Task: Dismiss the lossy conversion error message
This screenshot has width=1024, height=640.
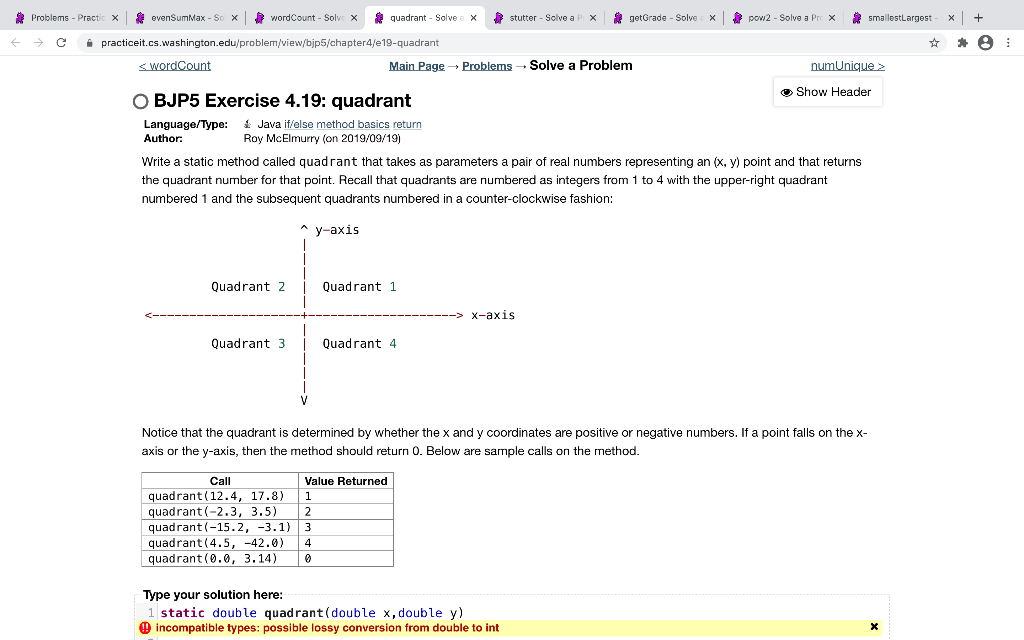Action: coord(874,625)
